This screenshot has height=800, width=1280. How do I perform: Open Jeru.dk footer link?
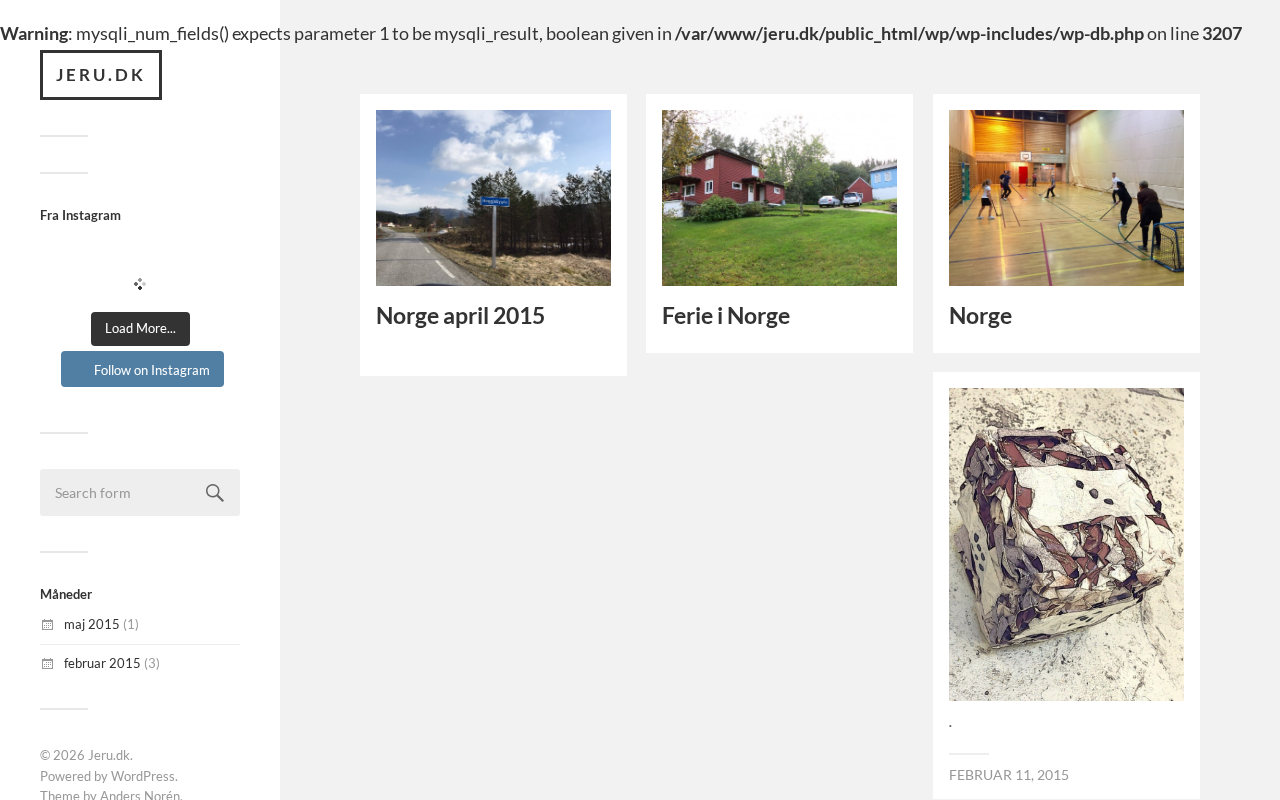pos(109,755)
